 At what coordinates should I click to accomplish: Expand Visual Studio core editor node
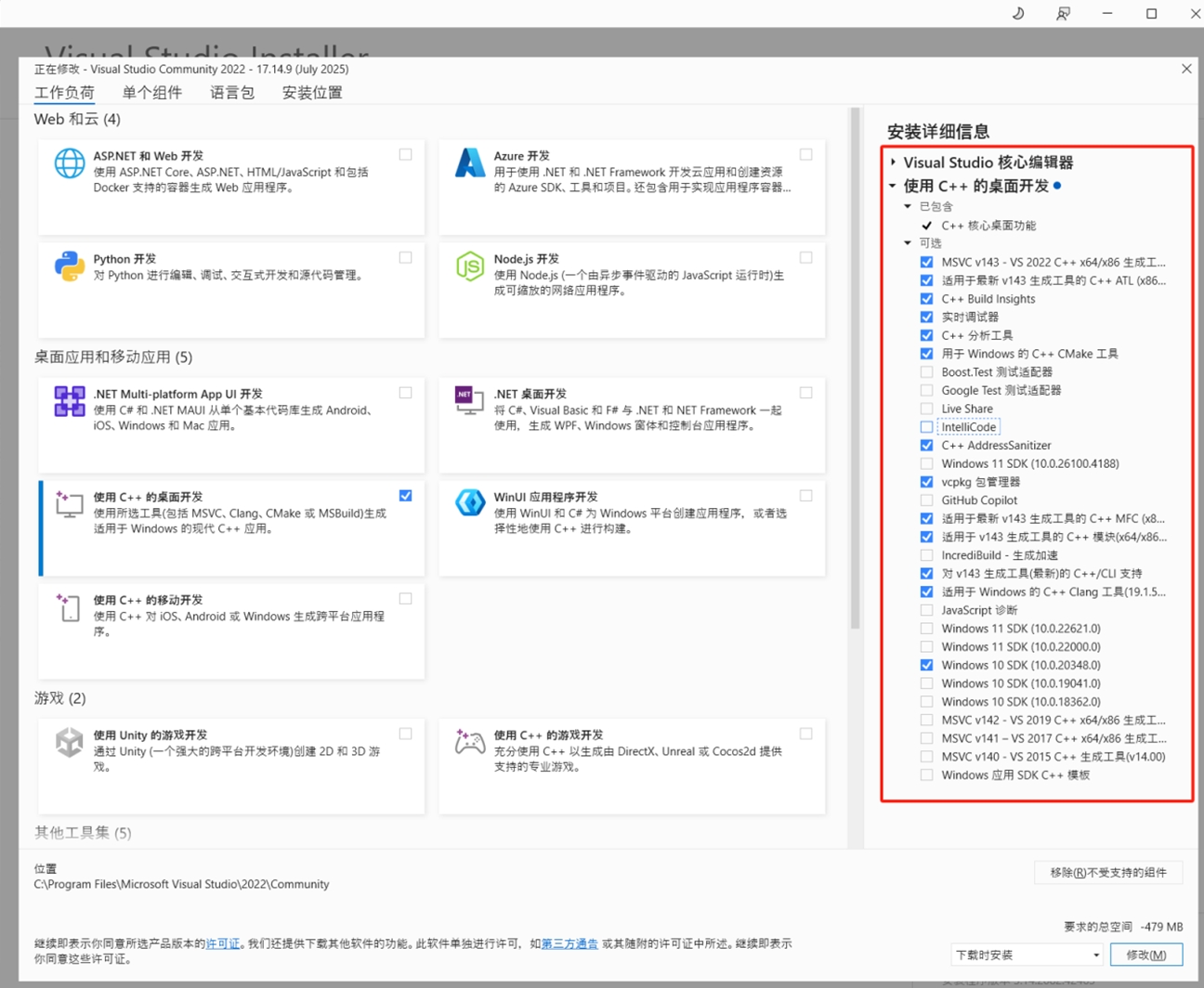click(894, 162)
